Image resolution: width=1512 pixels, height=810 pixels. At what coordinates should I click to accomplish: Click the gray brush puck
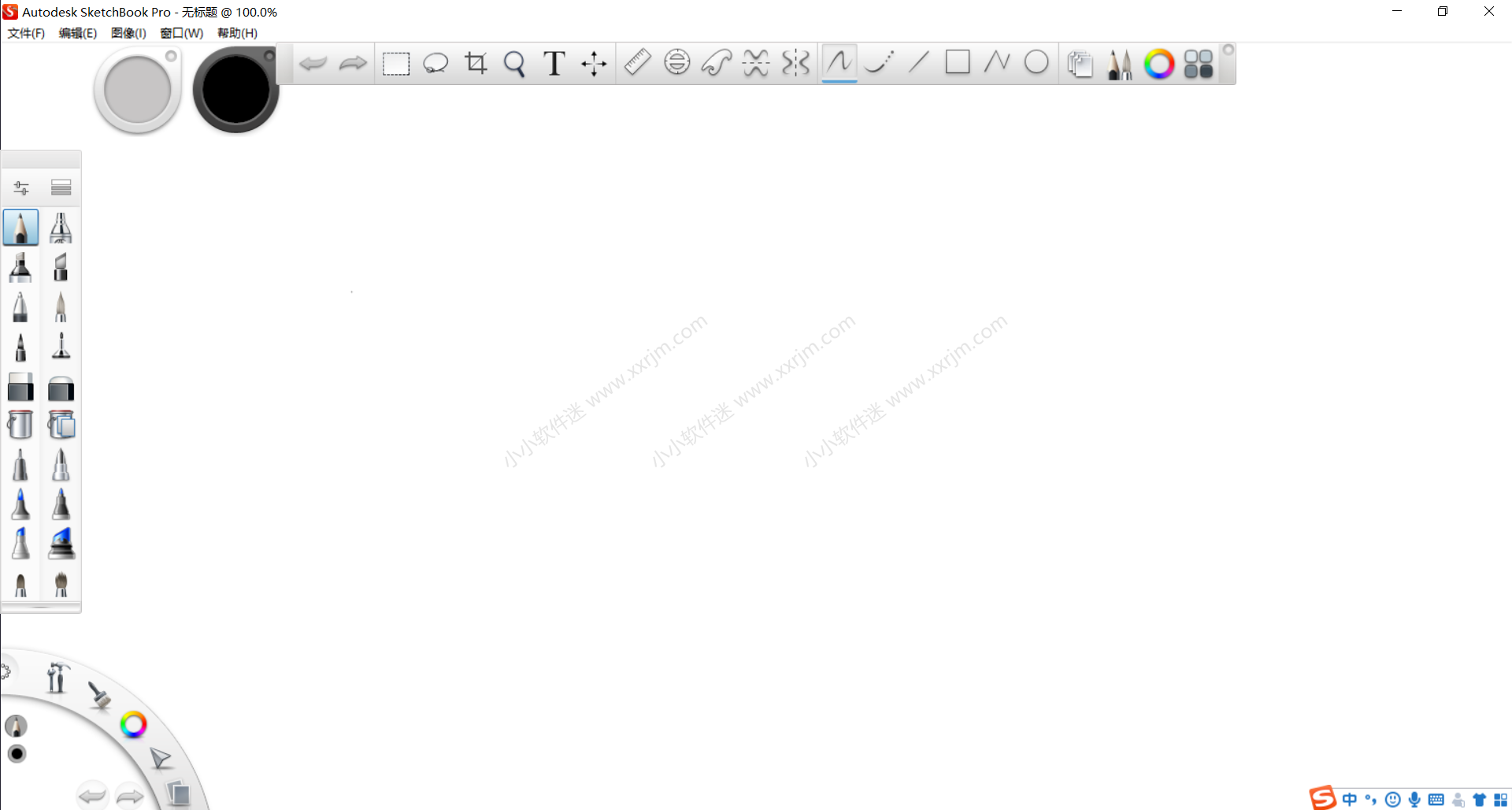point(138,91)
